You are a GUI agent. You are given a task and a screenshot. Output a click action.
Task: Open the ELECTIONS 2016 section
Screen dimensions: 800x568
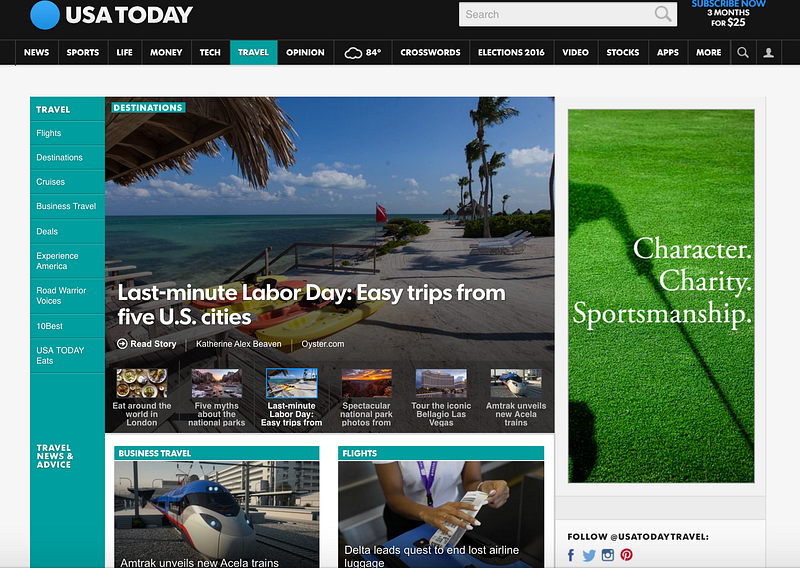[x=511, y=53]
